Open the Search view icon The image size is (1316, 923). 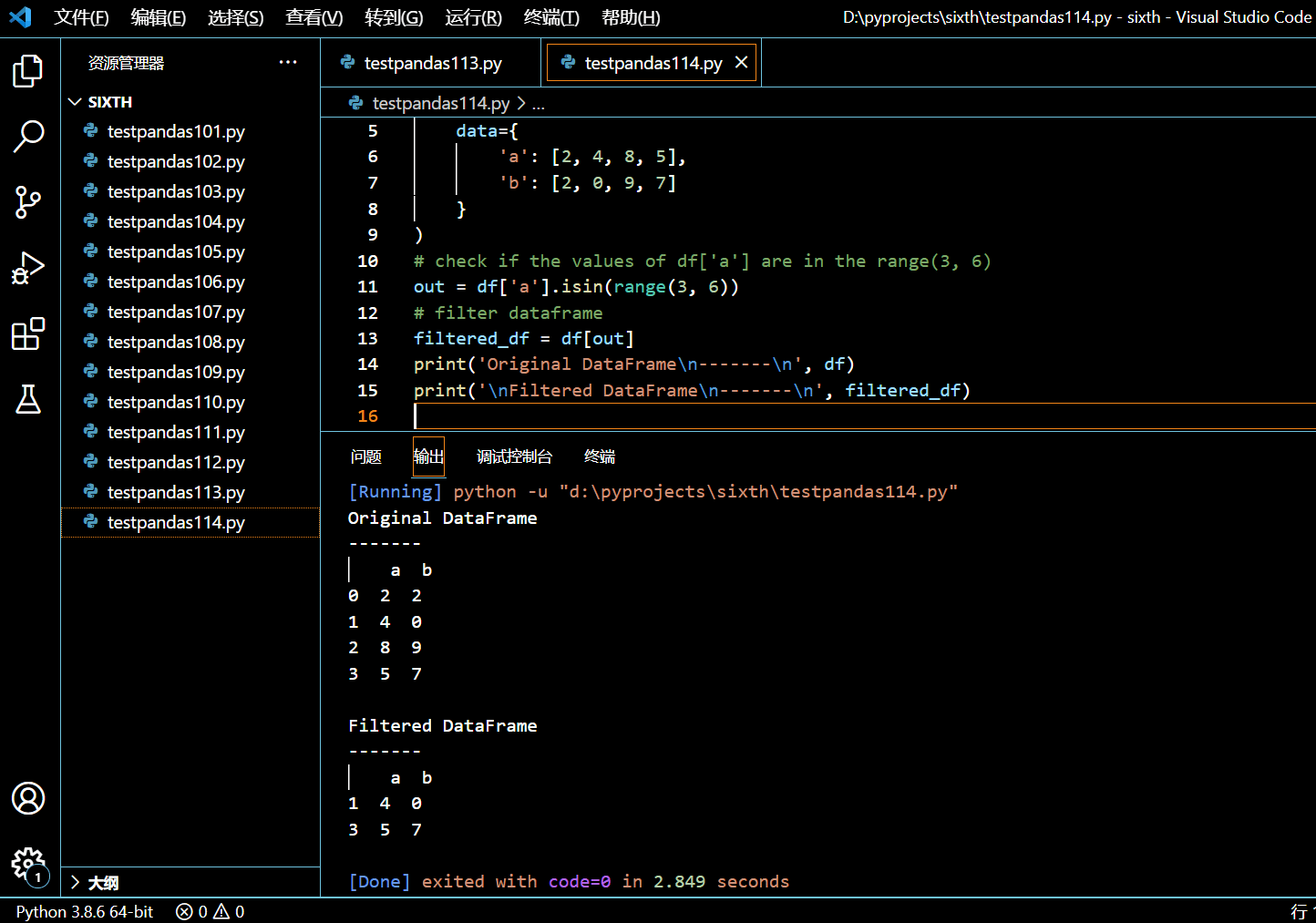pyautogui.click(x=28, y=137)
